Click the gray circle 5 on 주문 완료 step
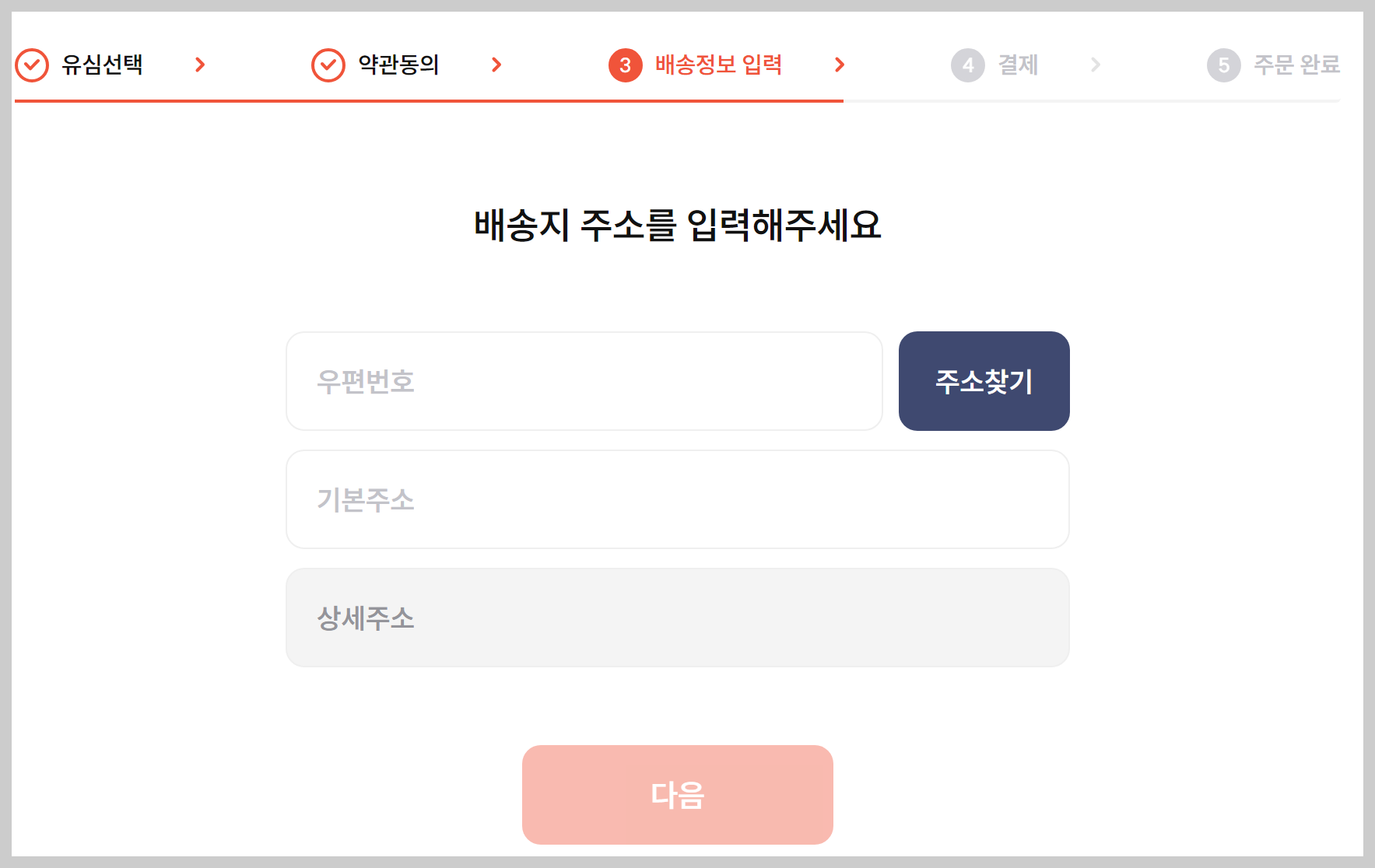 (x=1224, y=65)
